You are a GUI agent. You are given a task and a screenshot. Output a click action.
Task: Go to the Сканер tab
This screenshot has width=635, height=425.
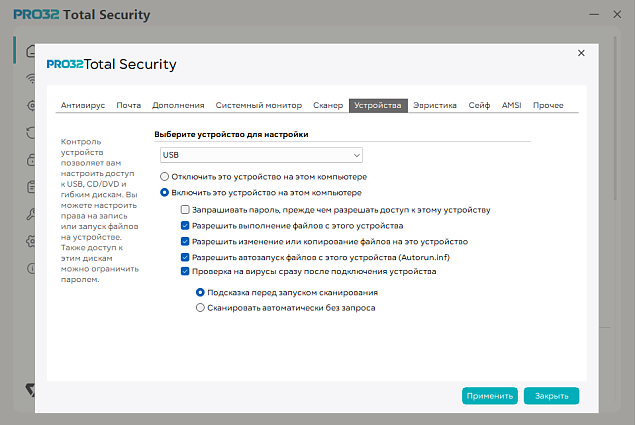click(x=328, y=105)
